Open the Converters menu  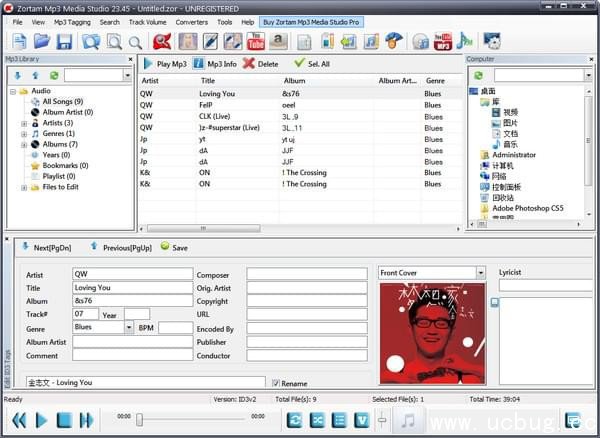click(192, 21)
